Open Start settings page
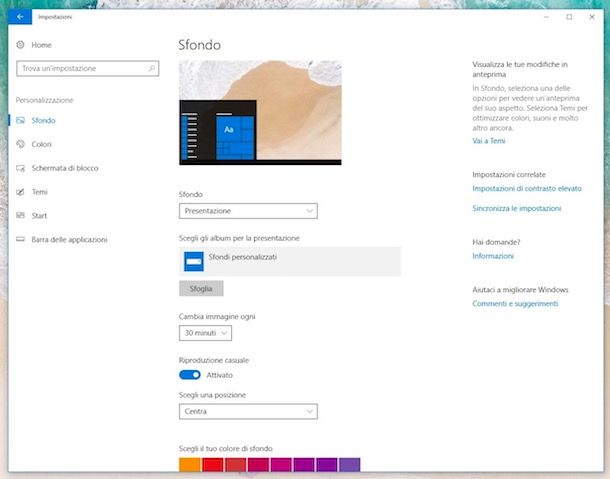Viewport: 610px width, 479px height. point(39,216)
